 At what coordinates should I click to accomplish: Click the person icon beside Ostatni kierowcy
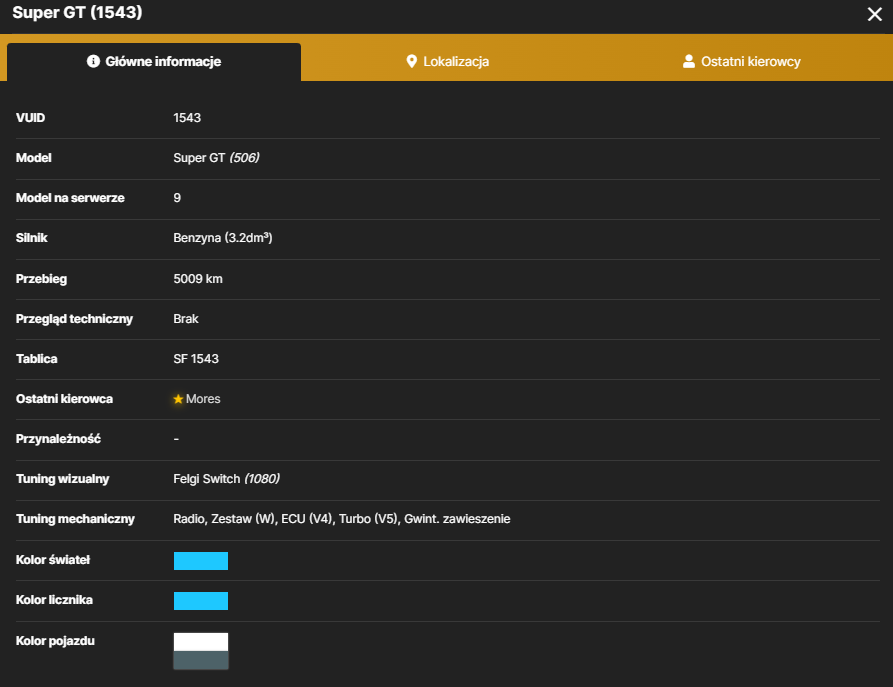click(x=689, y=62)
